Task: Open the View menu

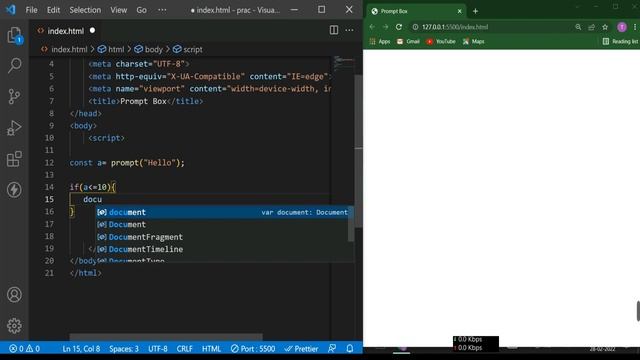Action: (118, 10)
